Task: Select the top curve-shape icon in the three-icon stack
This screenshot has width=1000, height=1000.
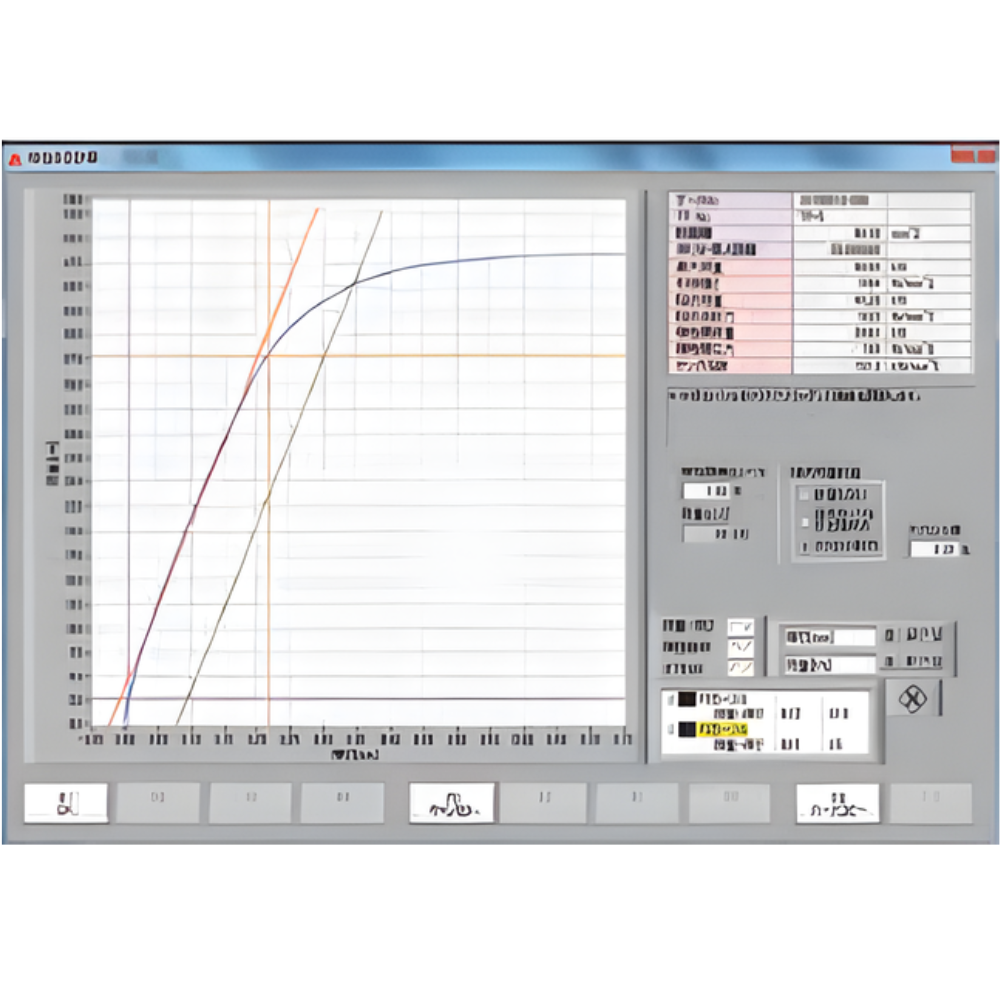Action: [x=741, y=626]
